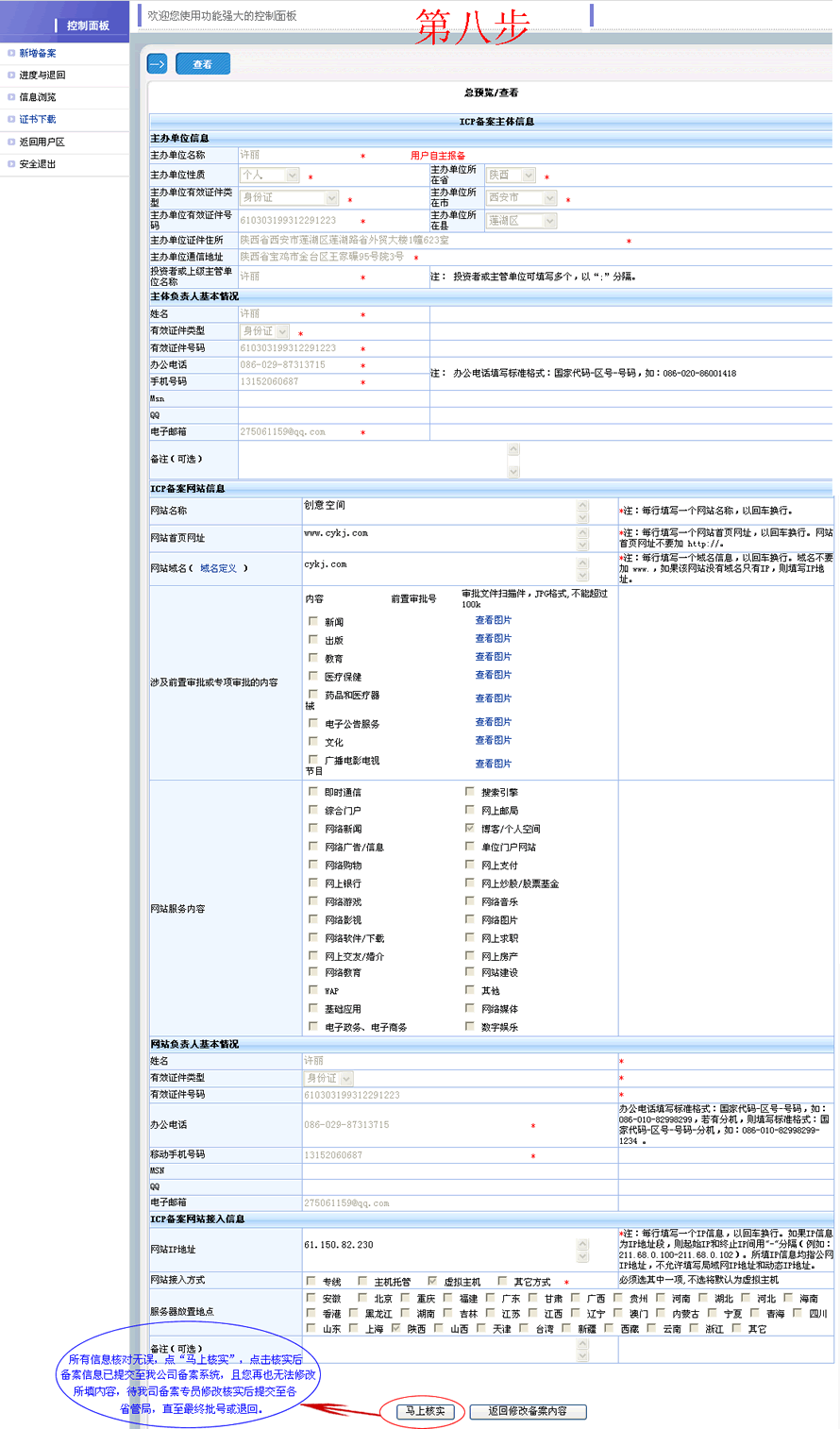Check the 网络购物 checkbox

(x=313, y=865)
